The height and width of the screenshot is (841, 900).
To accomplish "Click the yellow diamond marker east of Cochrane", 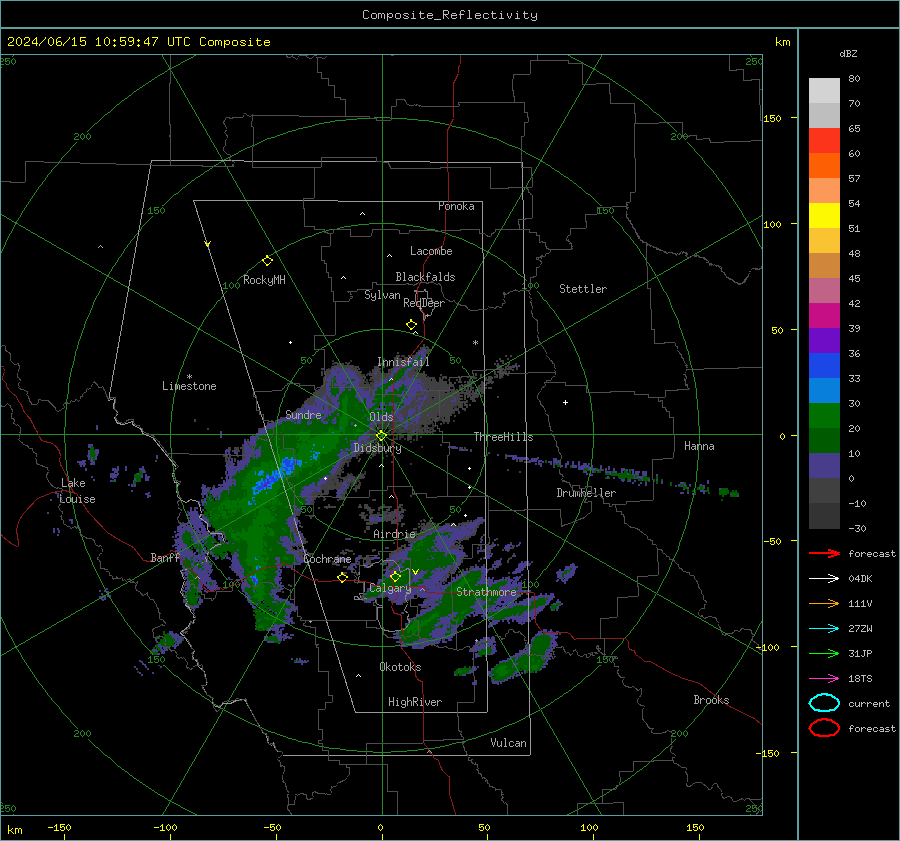I will (342, 577).
